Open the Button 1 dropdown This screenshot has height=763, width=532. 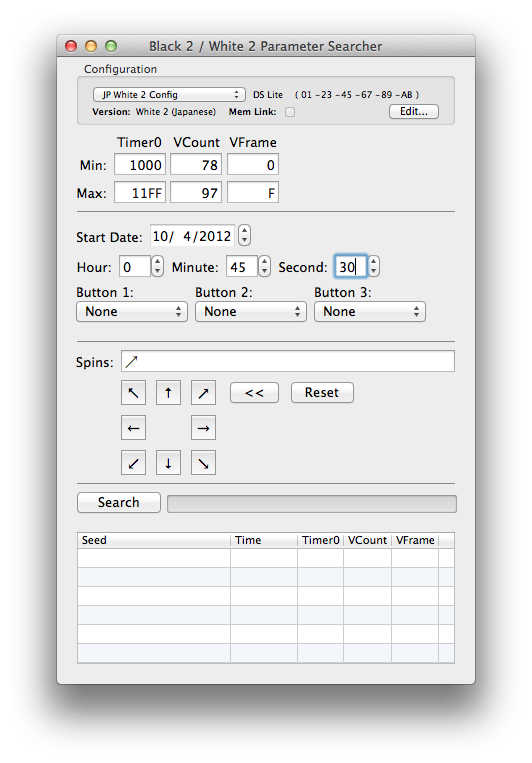point(132,311)
